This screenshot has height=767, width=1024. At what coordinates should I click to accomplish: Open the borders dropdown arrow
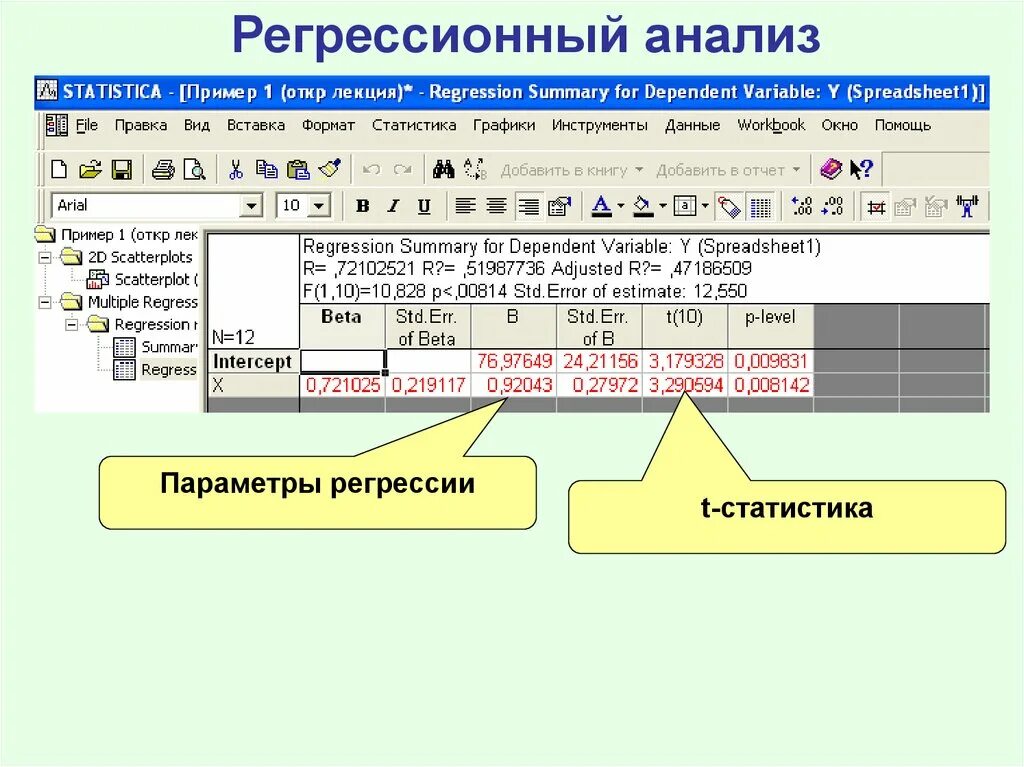tap(705, 207)
